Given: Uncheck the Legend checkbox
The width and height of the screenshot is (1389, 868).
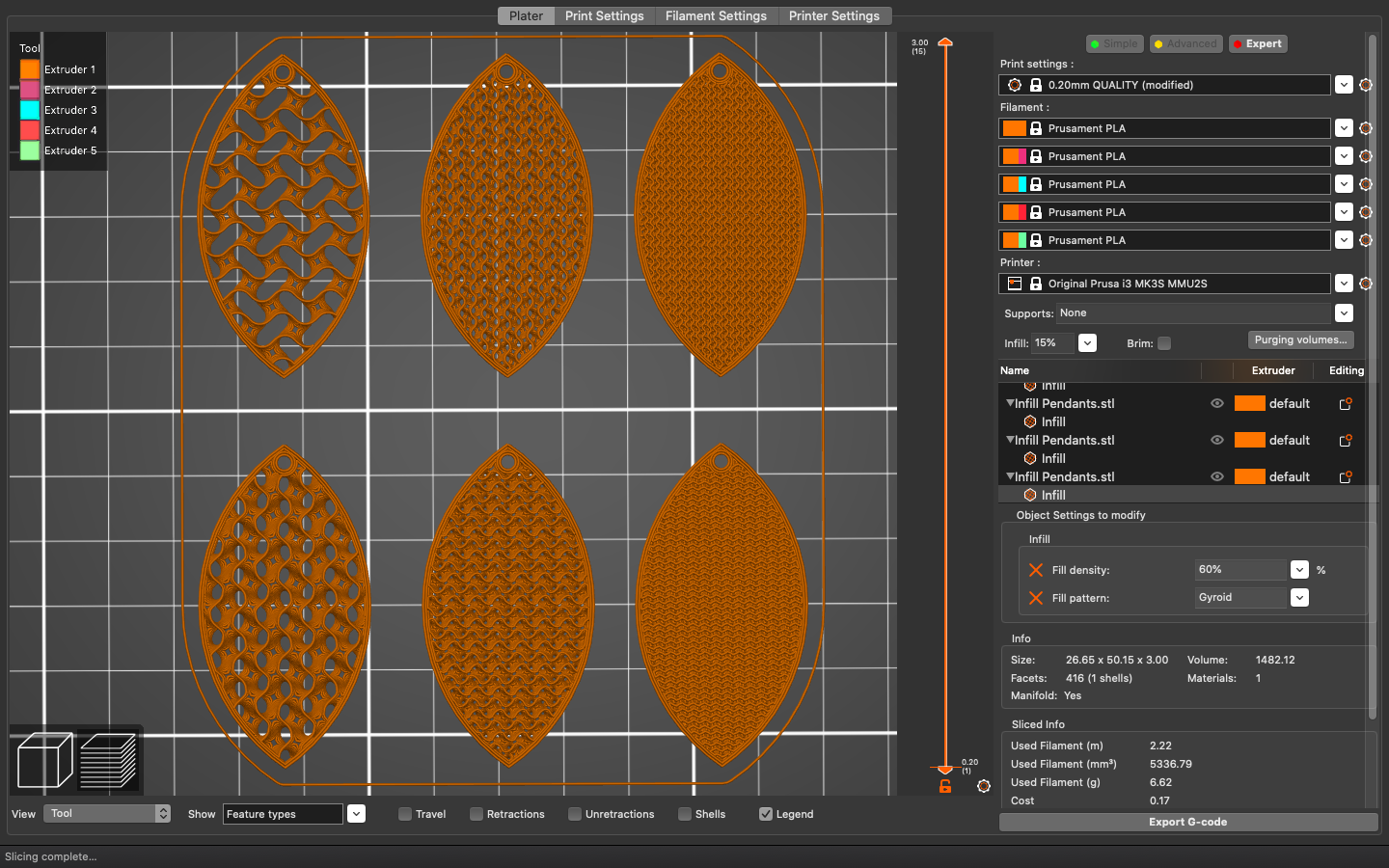Looking at the screenshot, I should [766, 814].
